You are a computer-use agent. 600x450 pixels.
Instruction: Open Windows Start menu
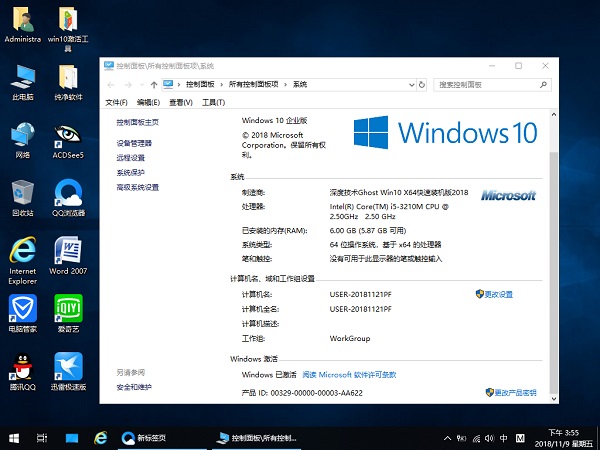pyautogui.click(x=14, y=438)
